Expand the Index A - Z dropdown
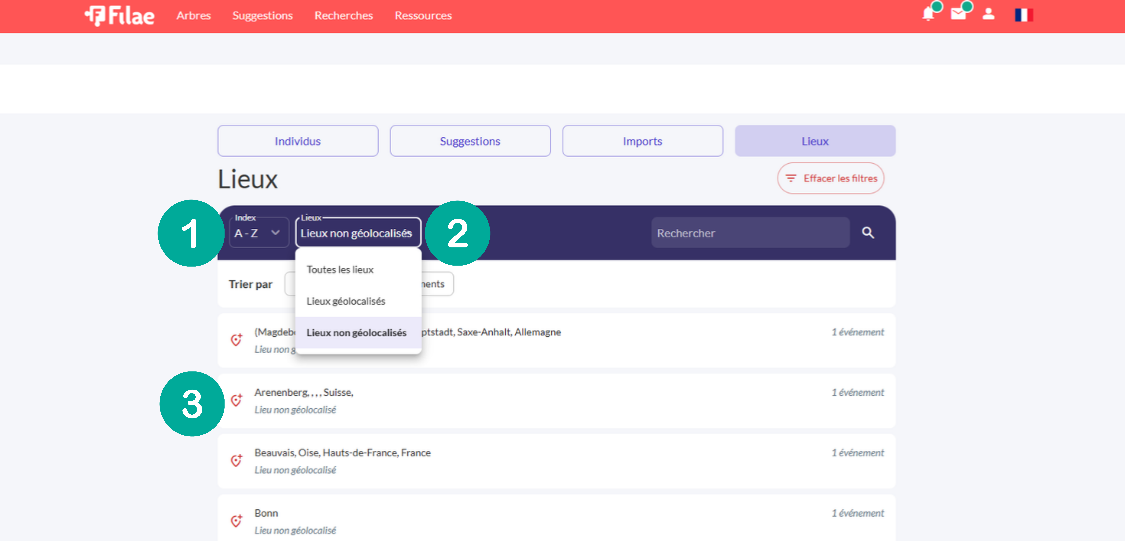 pos(259,232)
